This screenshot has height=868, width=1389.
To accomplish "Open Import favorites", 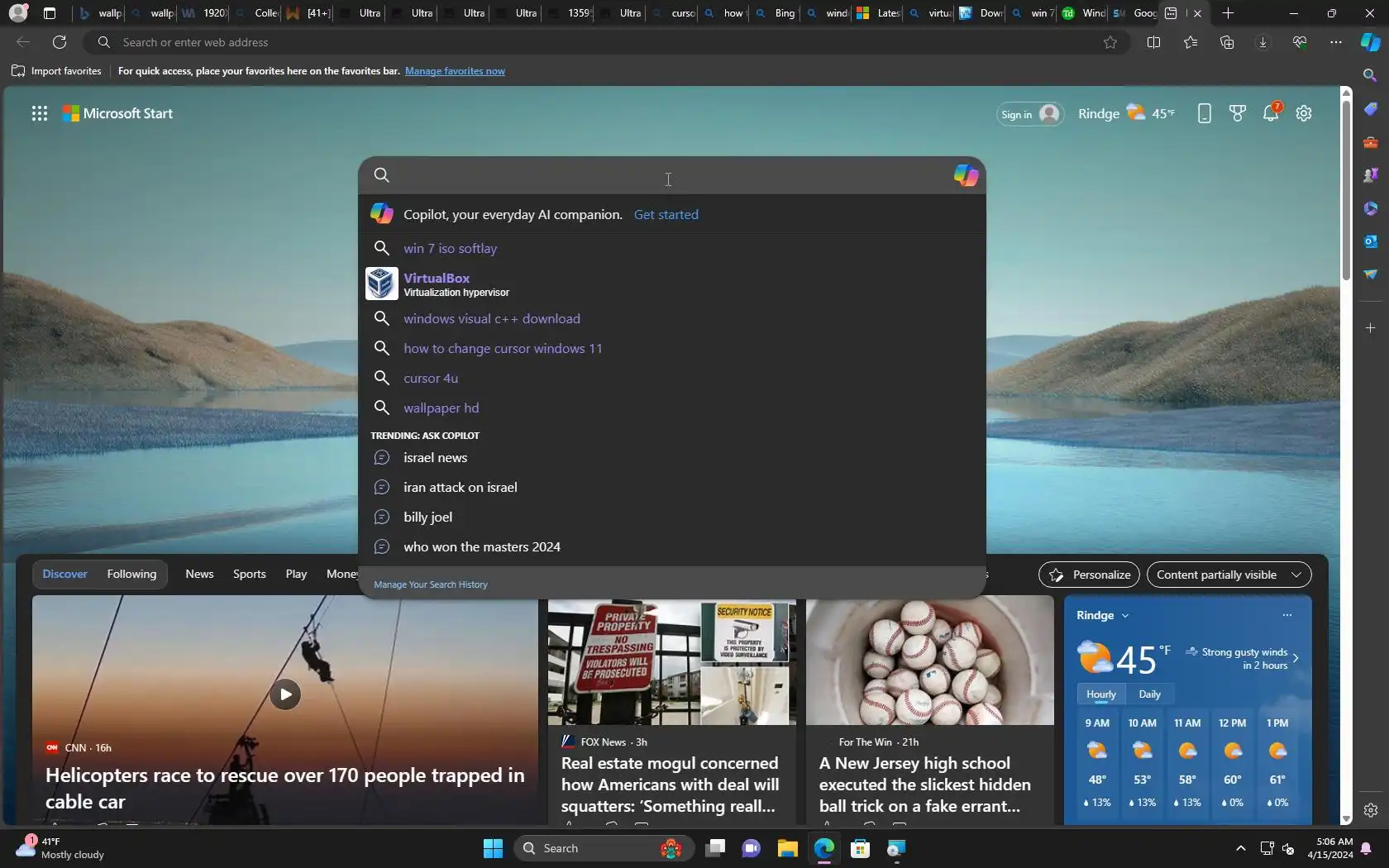I will pos(56,71).
